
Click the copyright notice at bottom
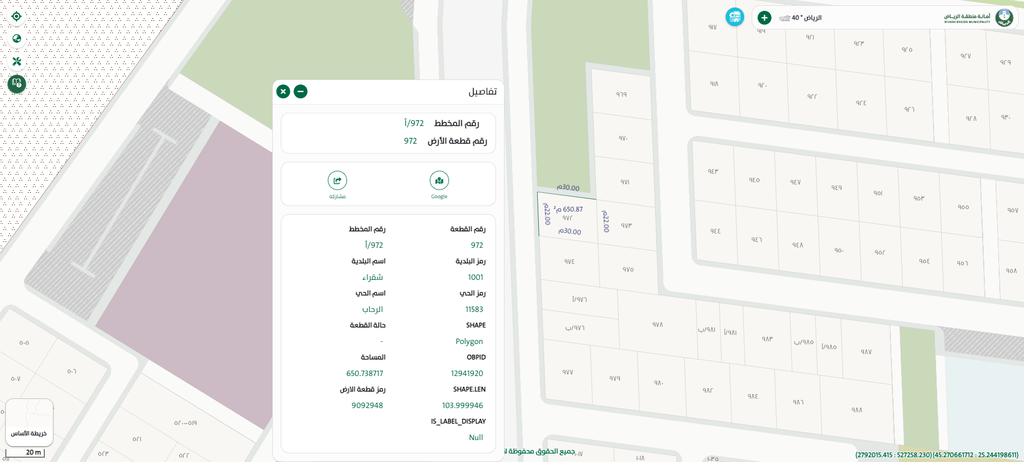540,452
